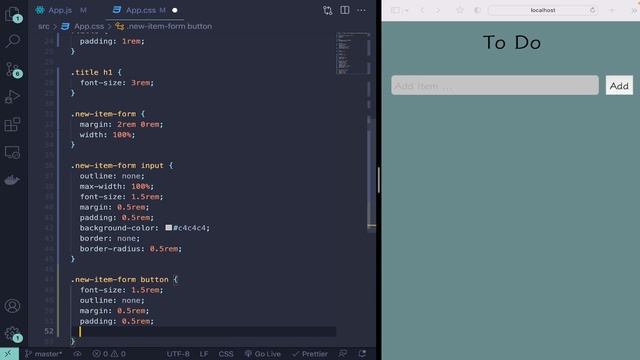
Task: Open the Docker view in activity bar
Action: (x=12, y=180)
